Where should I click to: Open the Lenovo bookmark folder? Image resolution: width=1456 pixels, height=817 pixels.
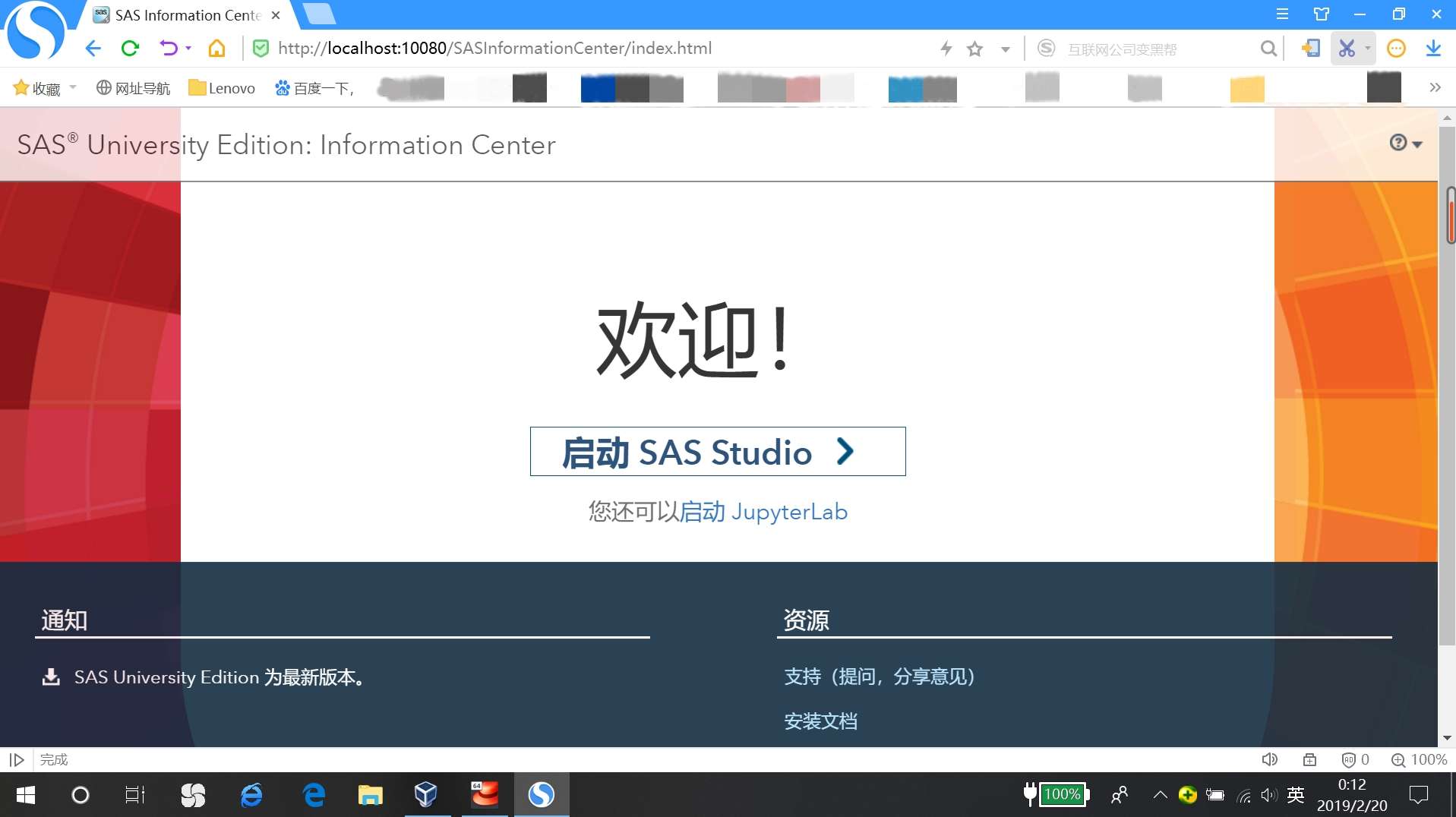pyautogui.click(x=222, y=88)
